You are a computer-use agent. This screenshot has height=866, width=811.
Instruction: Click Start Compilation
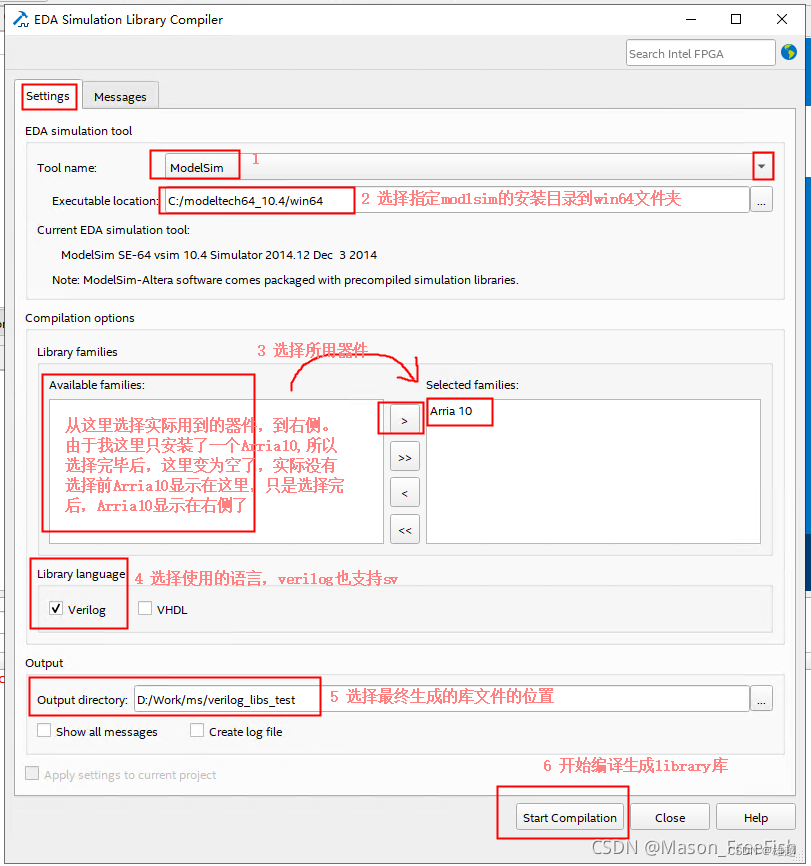(570, 817)
